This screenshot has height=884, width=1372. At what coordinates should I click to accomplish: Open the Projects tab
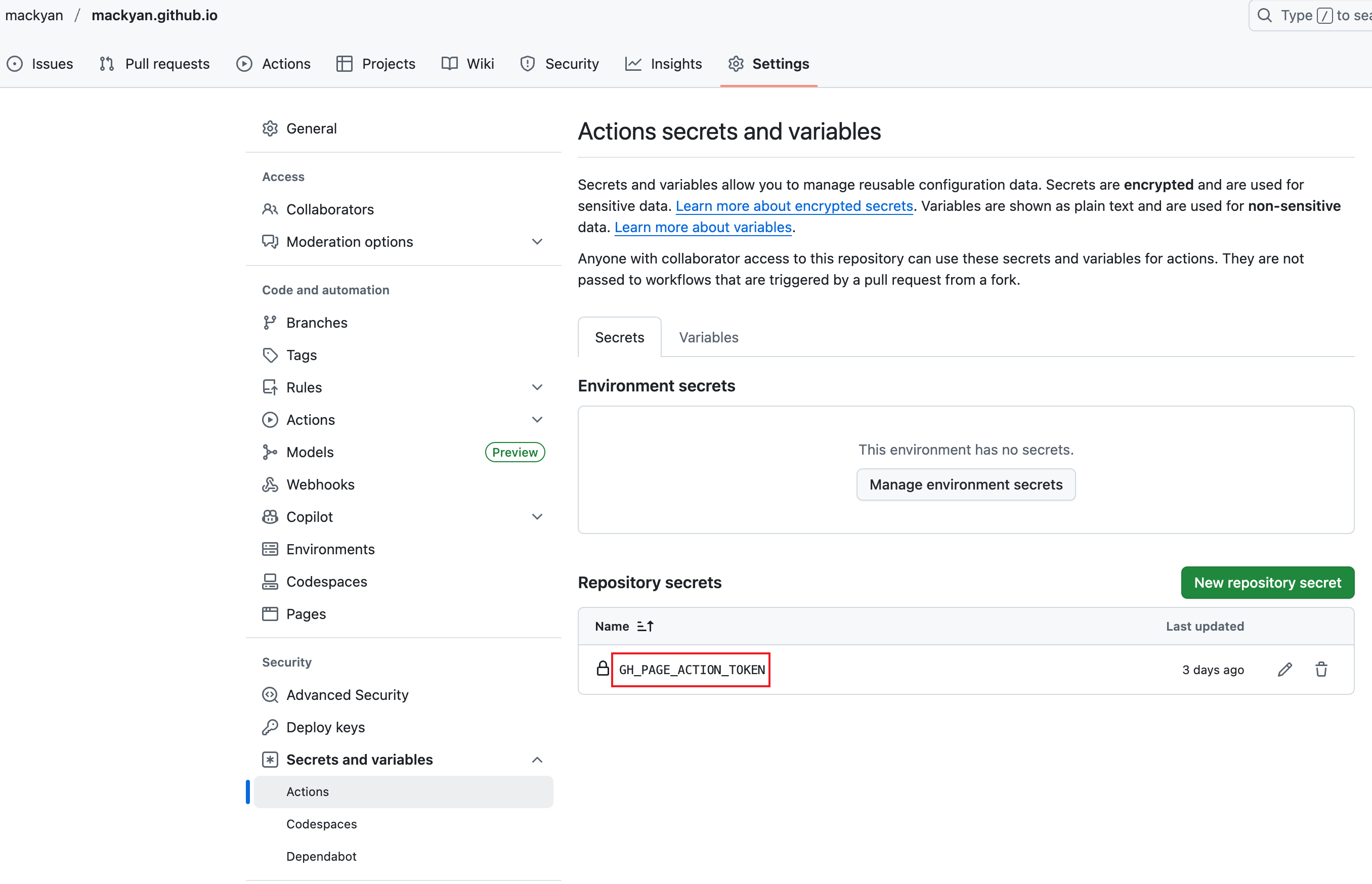click(376, 64)
